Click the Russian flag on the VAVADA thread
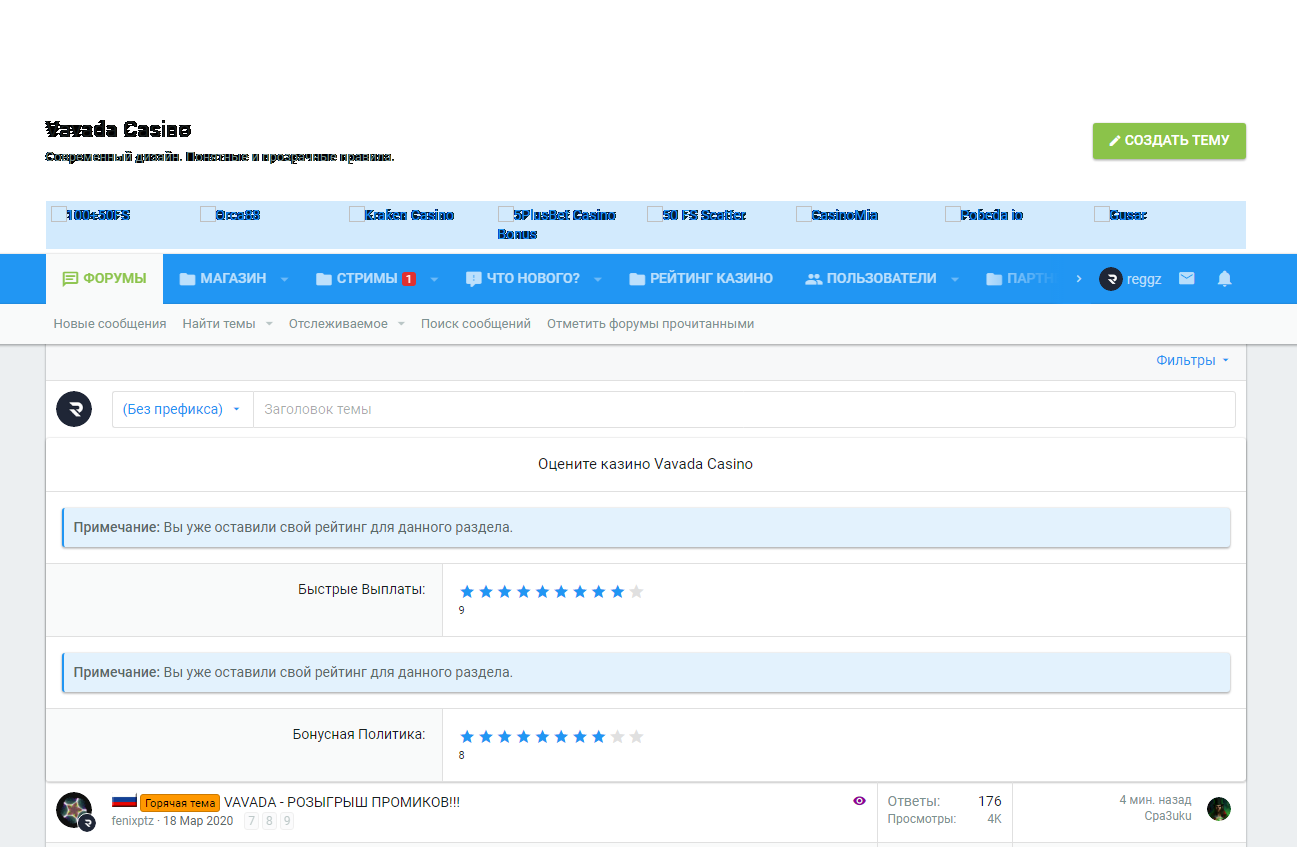Image resolution: width=1297 pixels, height=847 pixels. coord(124,801)
